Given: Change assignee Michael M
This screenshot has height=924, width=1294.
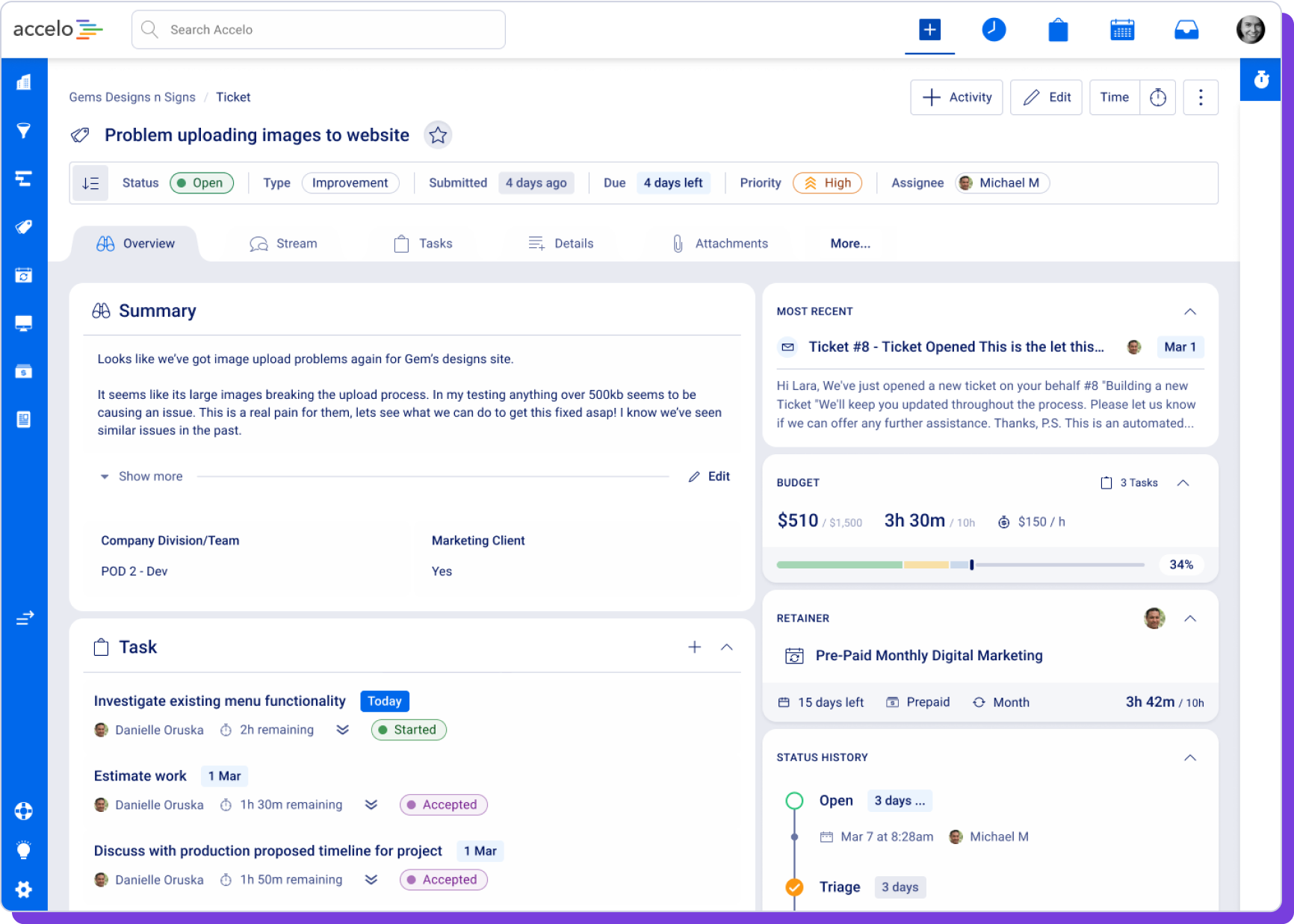Looking at the screenshot, I should pos(1003,183).
